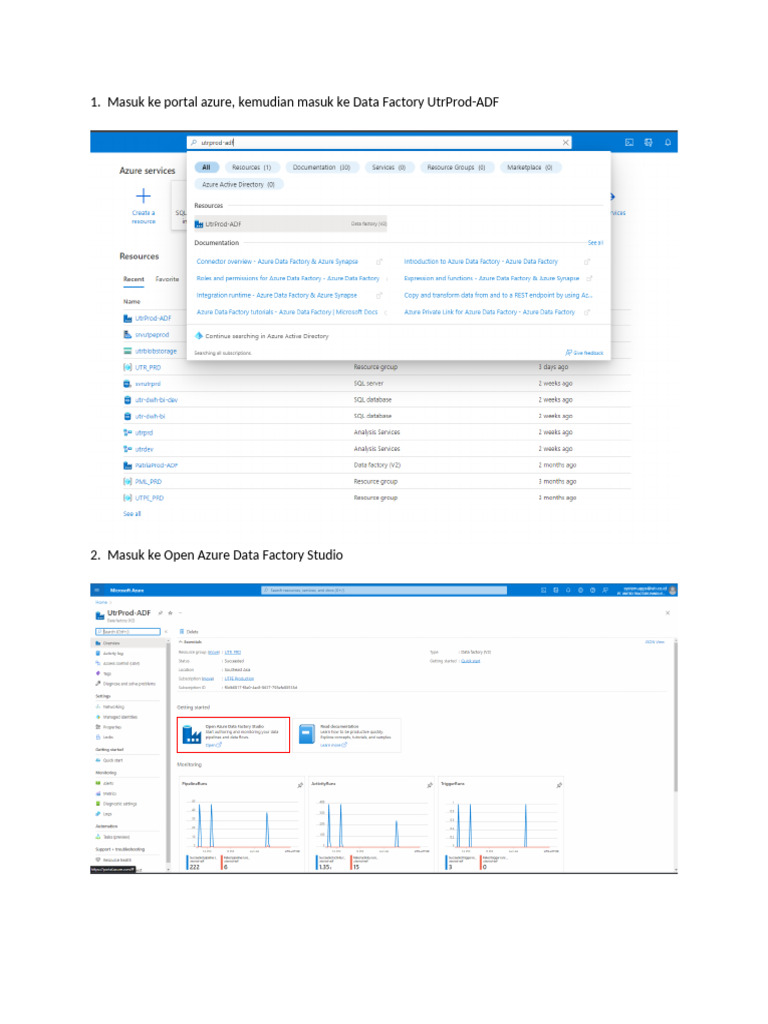Screen dimensions: 768x1024
Task: Filter search results by Azure Active Directory (0)
Action: [x=238, y=185]
